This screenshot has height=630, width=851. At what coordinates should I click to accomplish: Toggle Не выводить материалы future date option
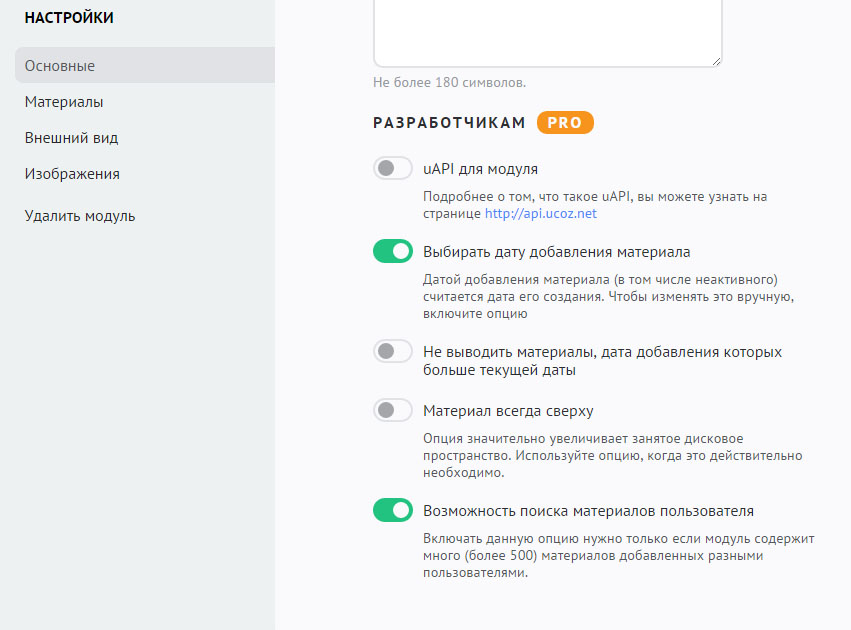(x=392, y=351)
